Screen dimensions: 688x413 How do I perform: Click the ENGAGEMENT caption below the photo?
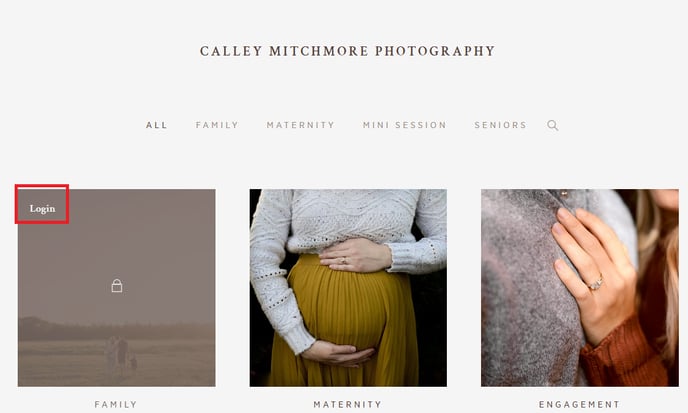(580, 404)
